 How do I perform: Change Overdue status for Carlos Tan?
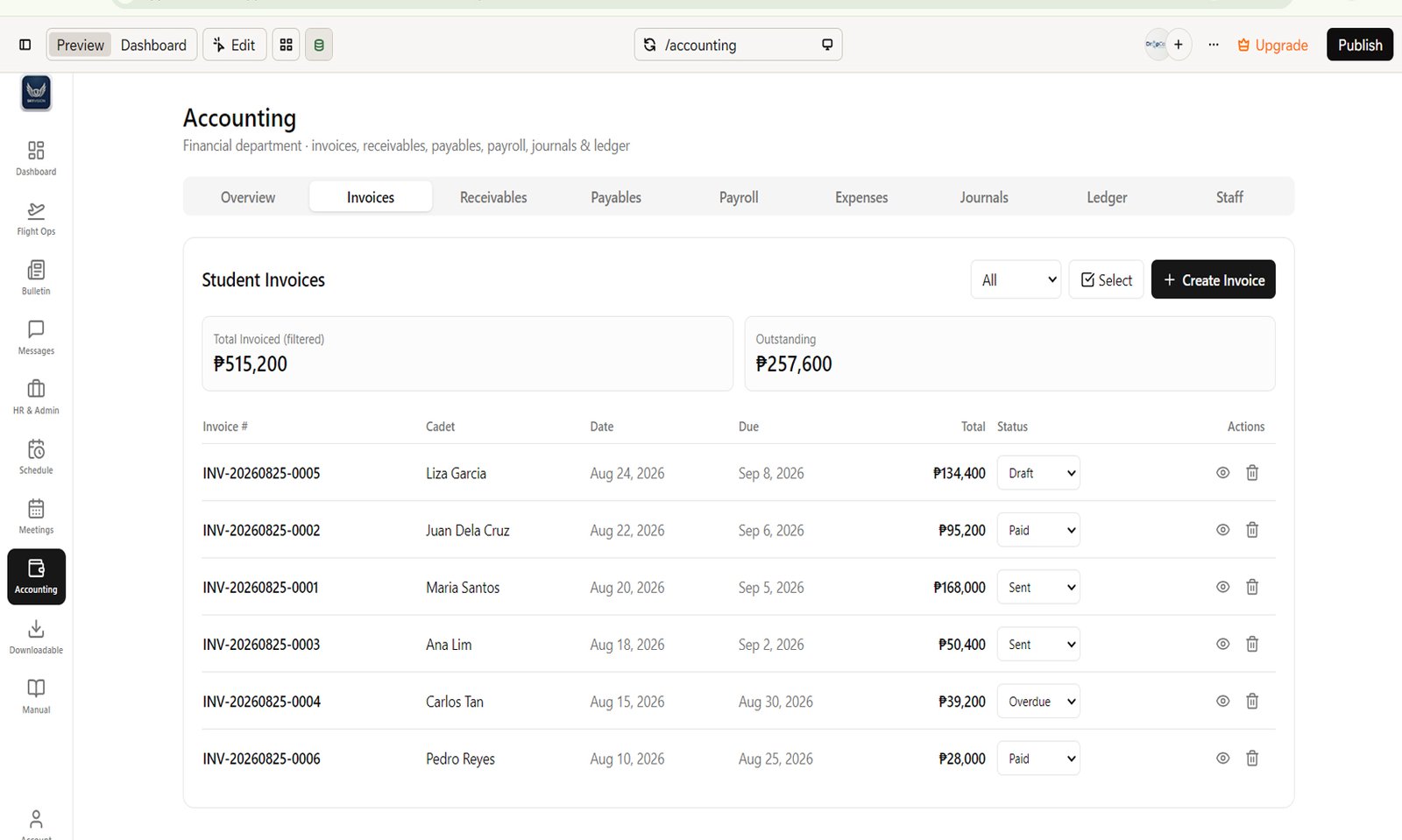tap(1038, 701)
